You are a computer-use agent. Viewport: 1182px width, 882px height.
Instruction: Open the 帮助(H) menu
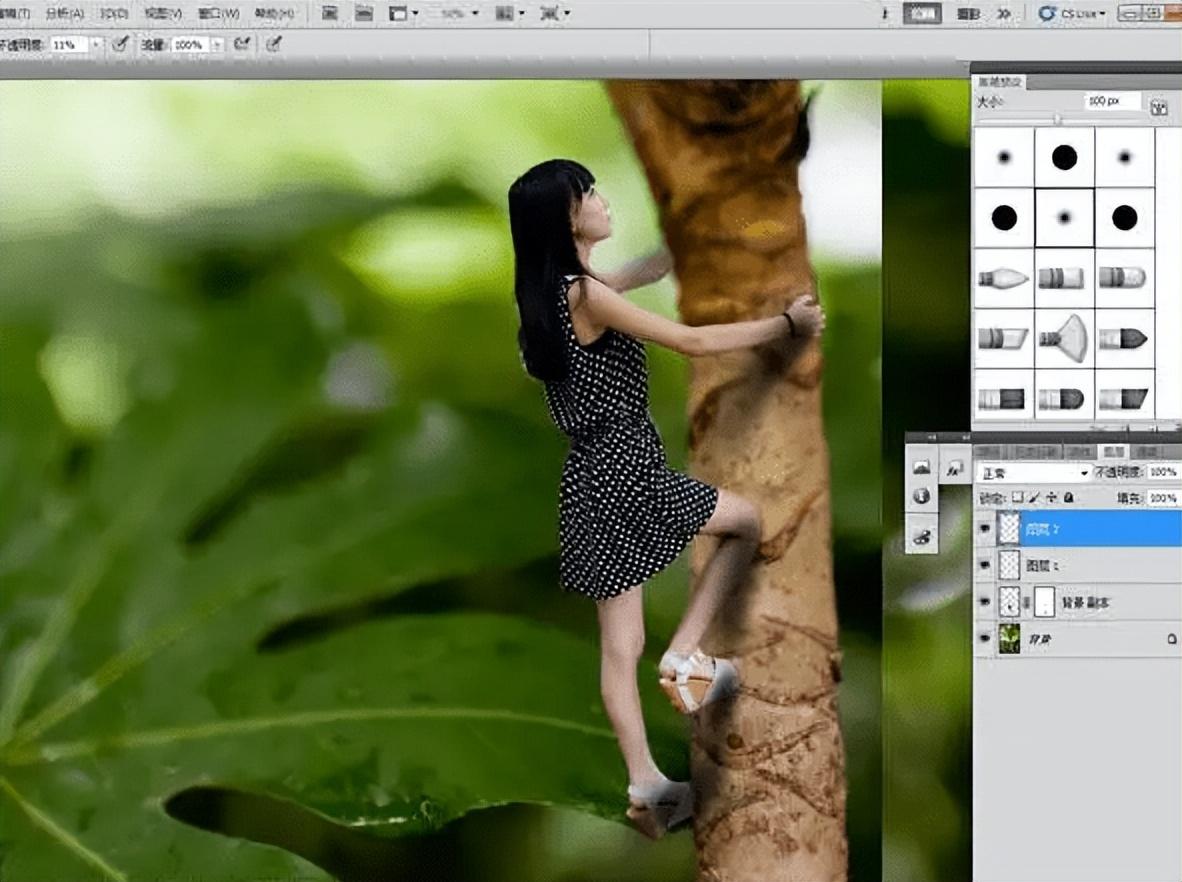pos(274,13)
